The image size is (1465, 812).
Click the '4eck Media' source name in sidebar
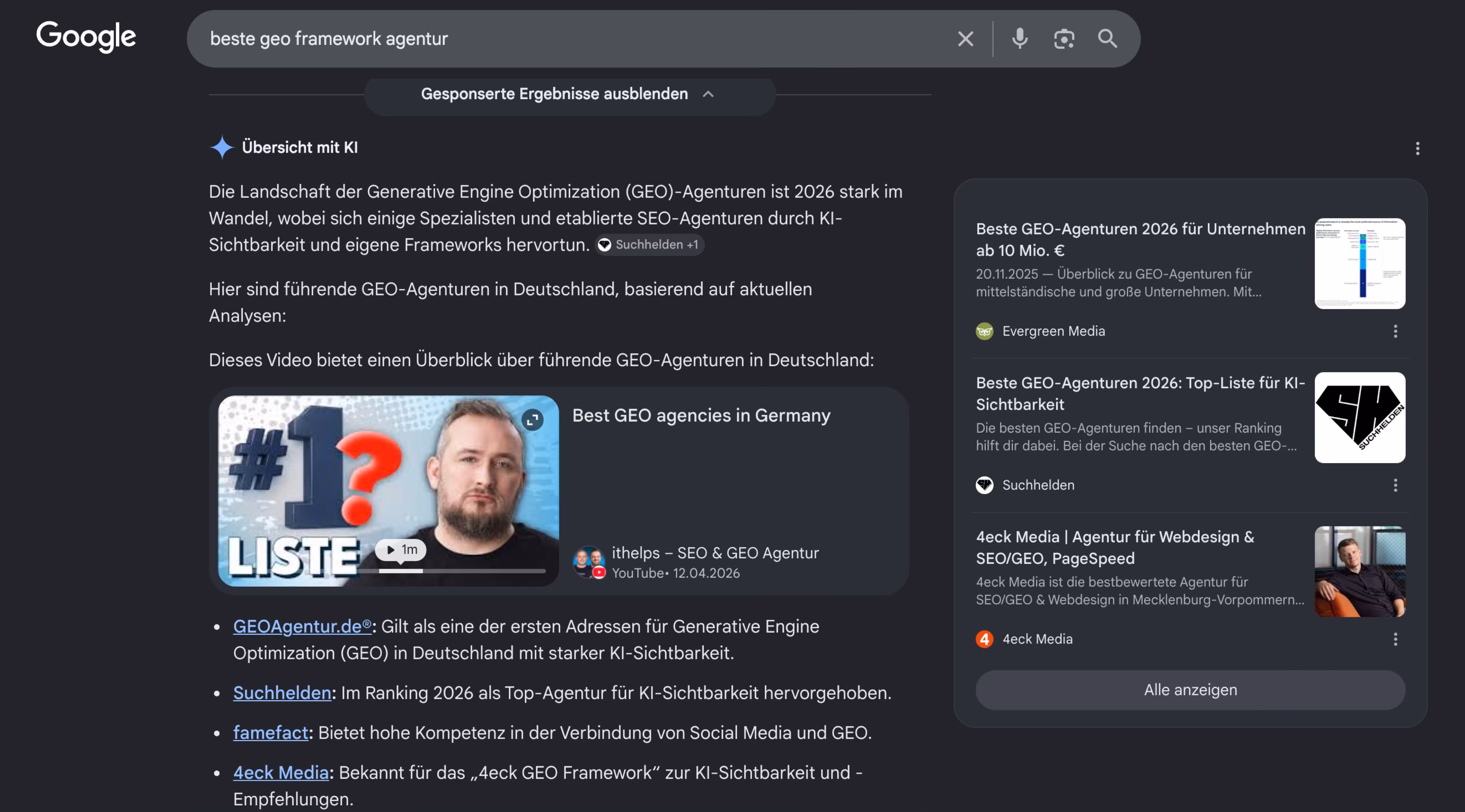point(1037,639)
